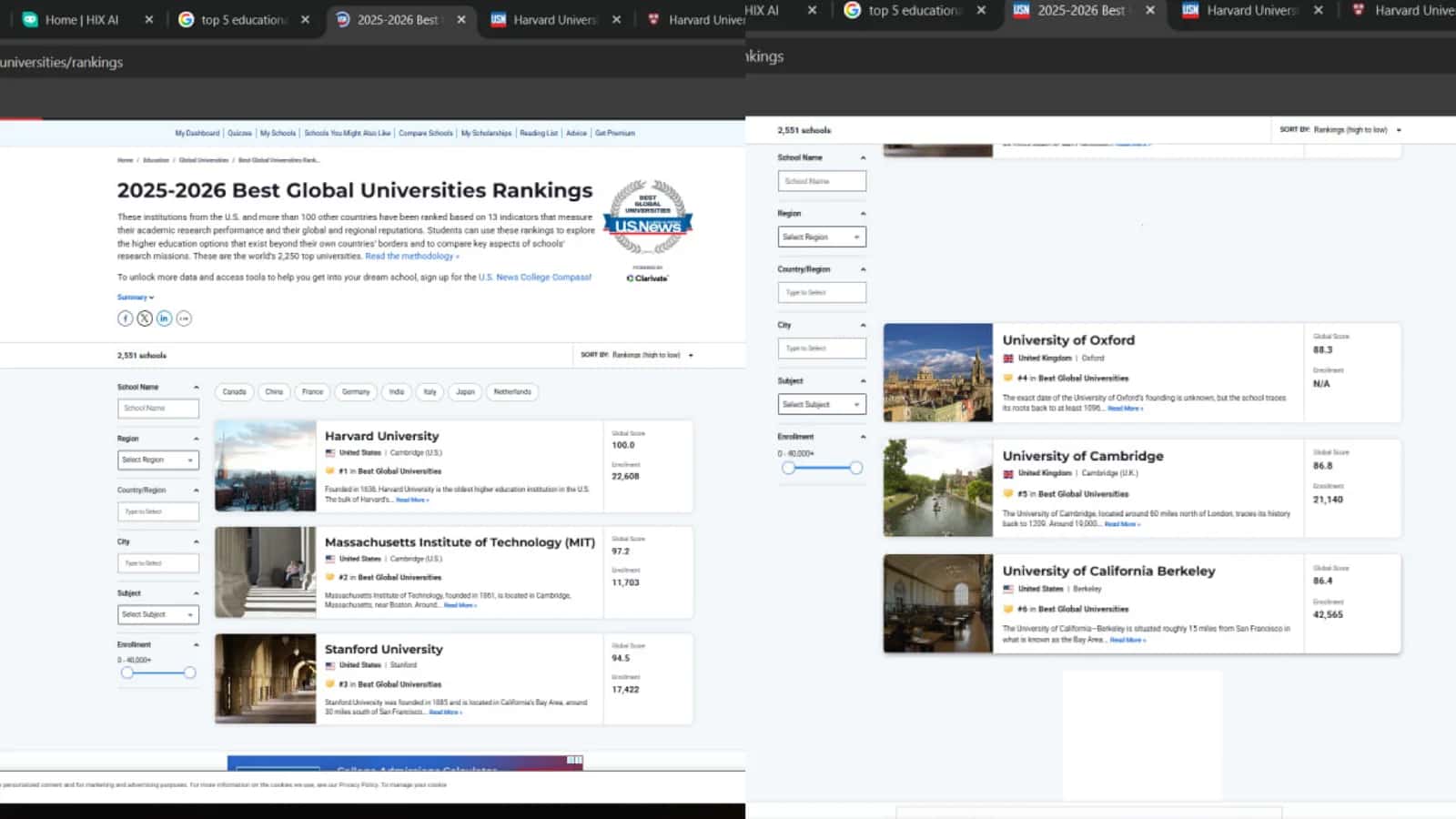
Task: Collapse City filter section in left window
Action: coord(196,542)
